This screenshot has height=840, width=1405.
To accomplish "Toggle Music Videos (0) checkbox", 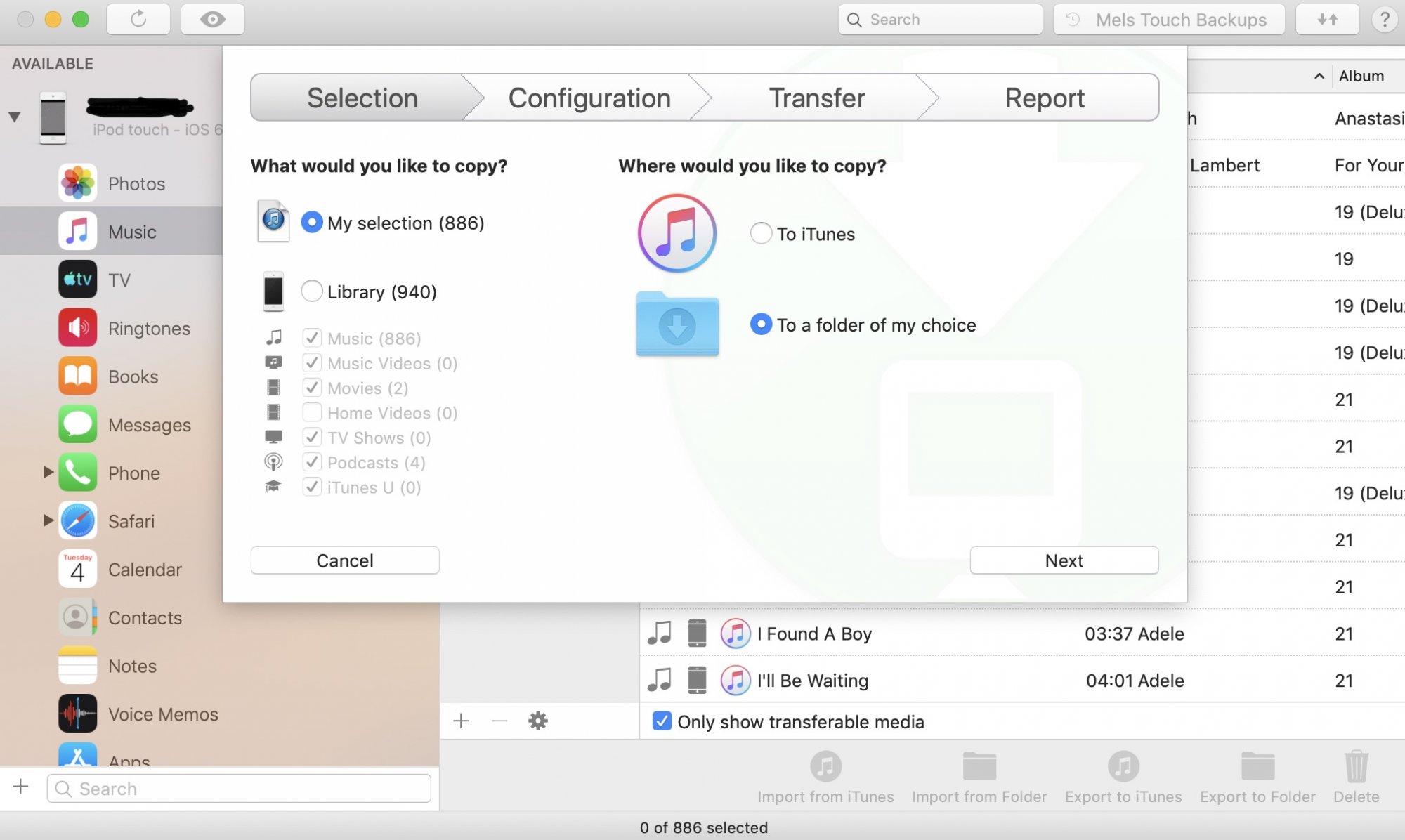I will (x=312, y=362).
